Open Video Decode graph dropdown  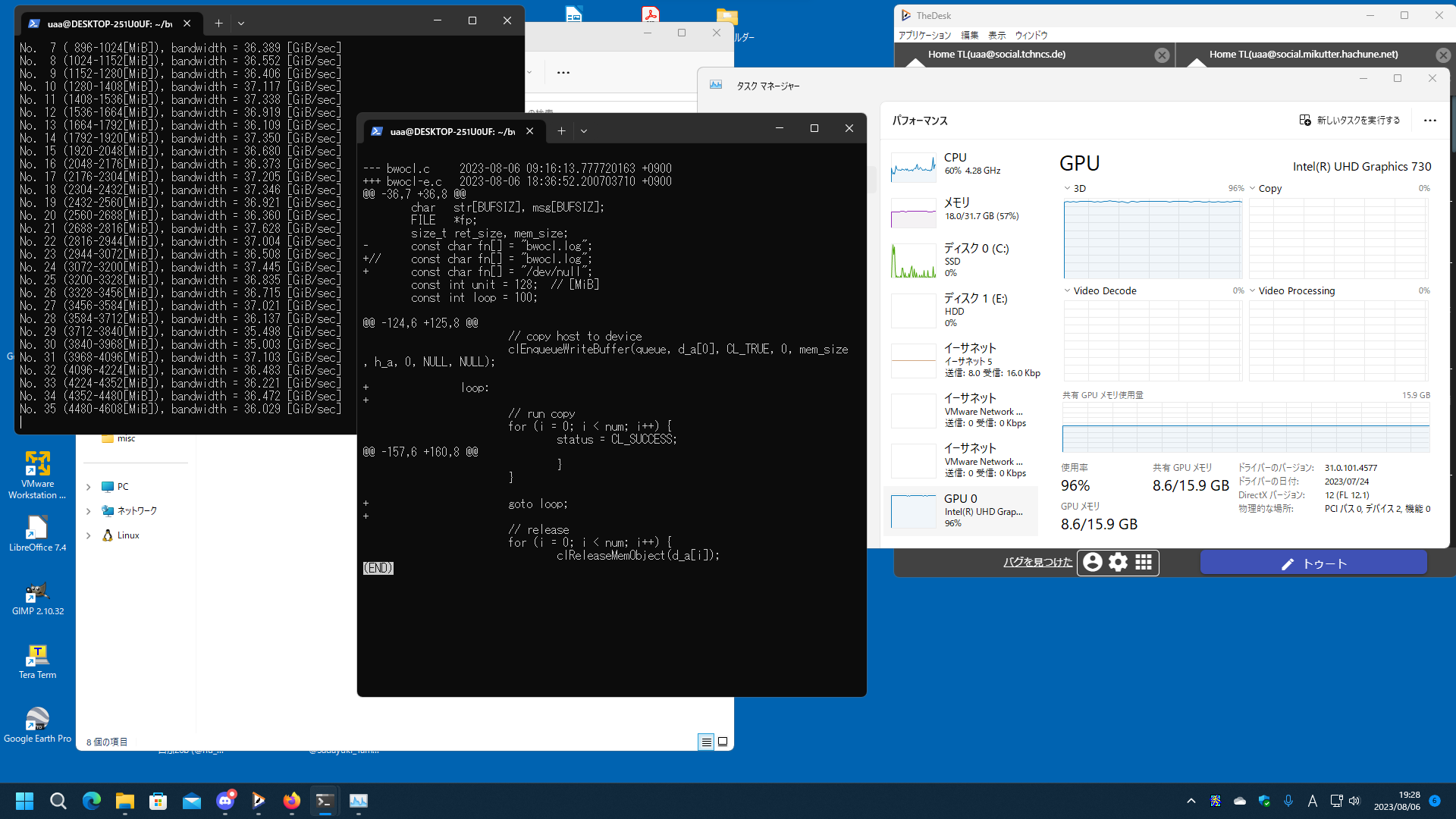pyautogui.click(x=1067, y=290)
